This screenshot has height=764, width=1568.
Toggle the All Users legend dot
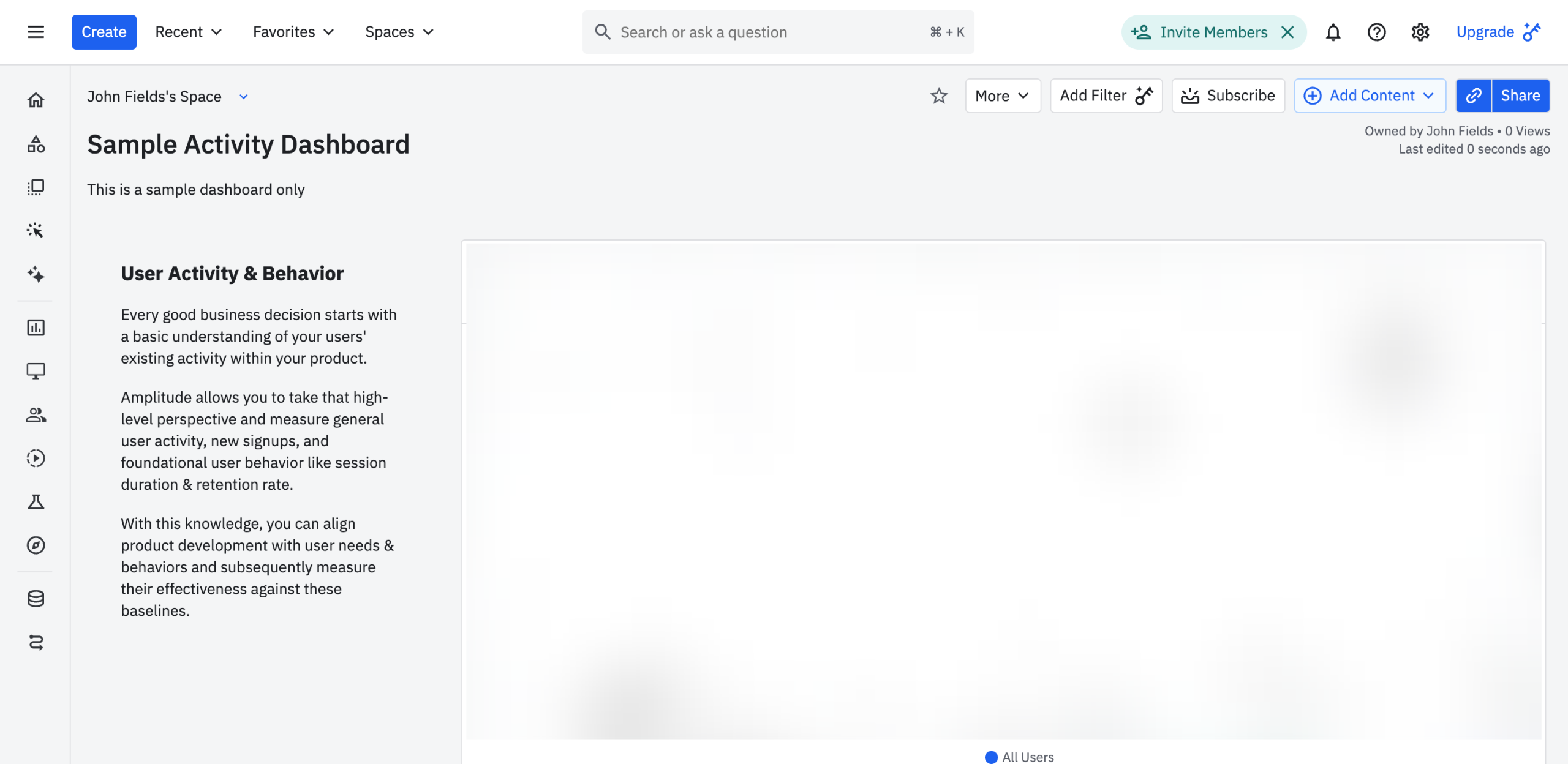tap(990, 757)
